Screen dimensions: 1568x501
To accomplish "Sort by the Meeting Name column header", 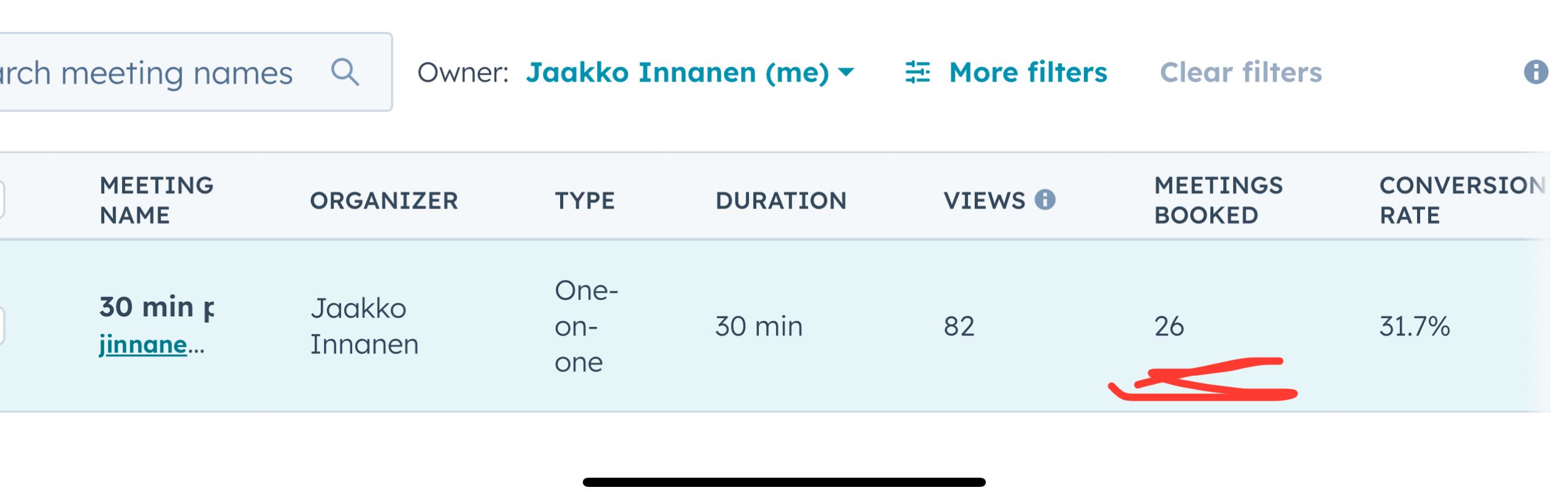I will point(156,200).
